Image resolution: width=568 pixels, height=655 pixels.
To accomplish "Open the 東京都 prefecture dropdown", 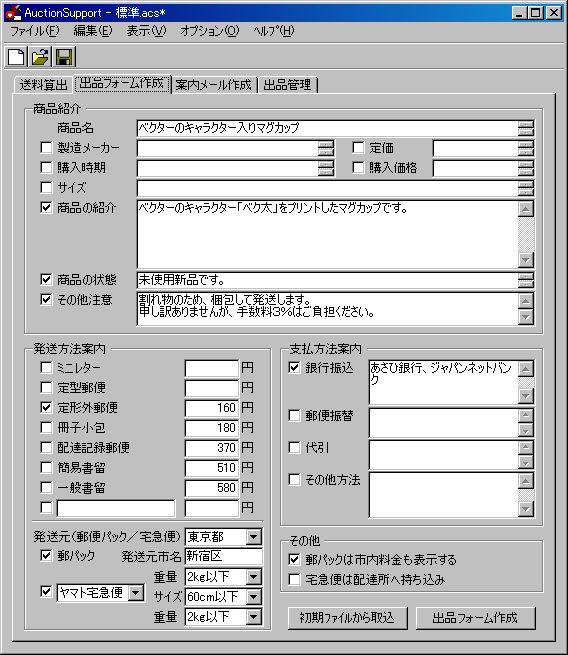I will pos(254,537).
